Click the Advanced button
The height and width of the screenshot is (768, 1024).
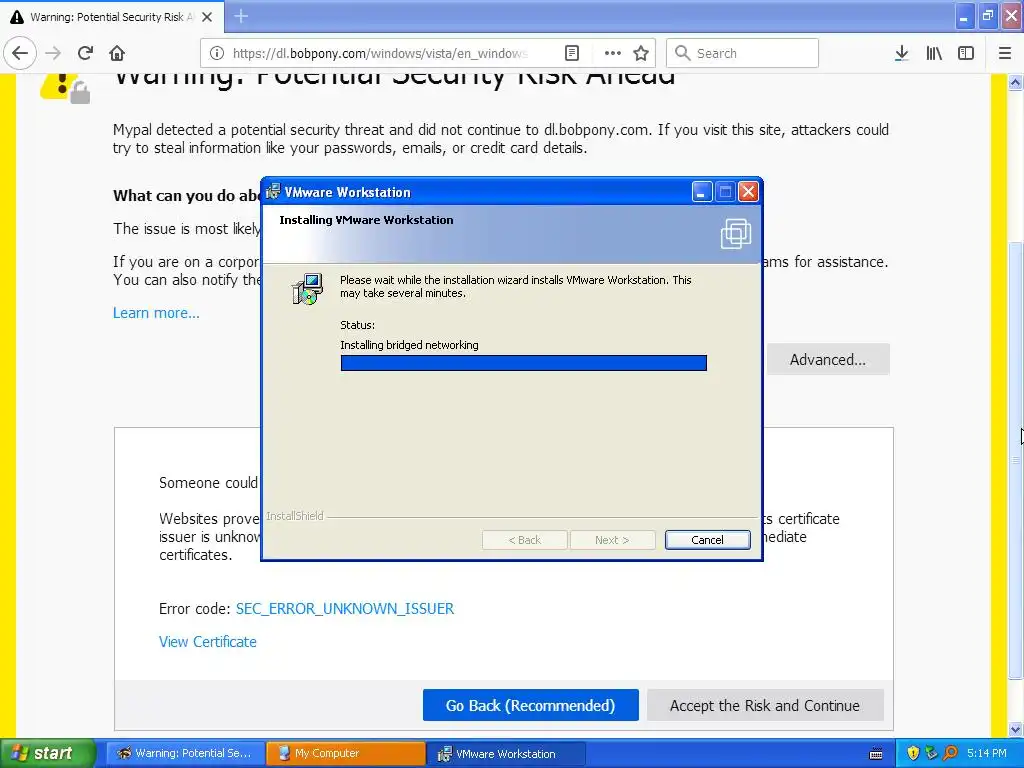pyautogui.click(x=828, y=359)
